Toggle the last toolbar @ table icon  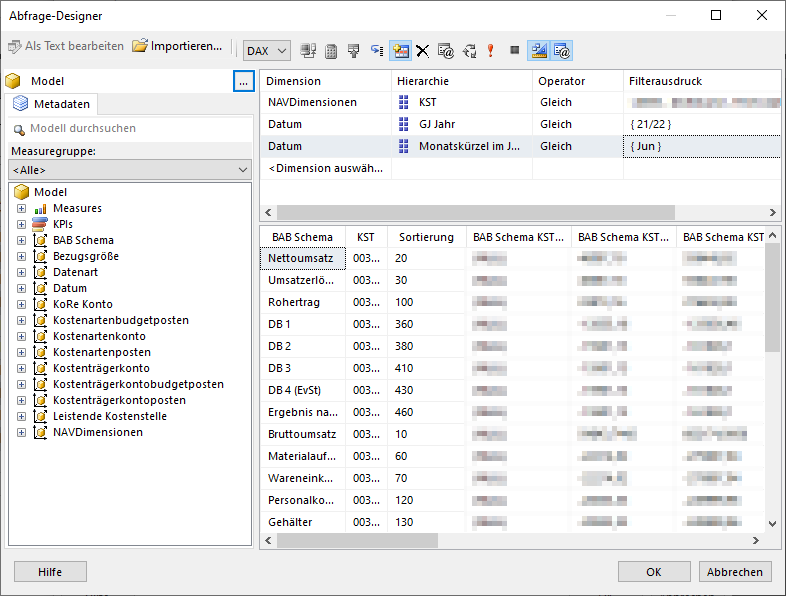pos(561,51)
